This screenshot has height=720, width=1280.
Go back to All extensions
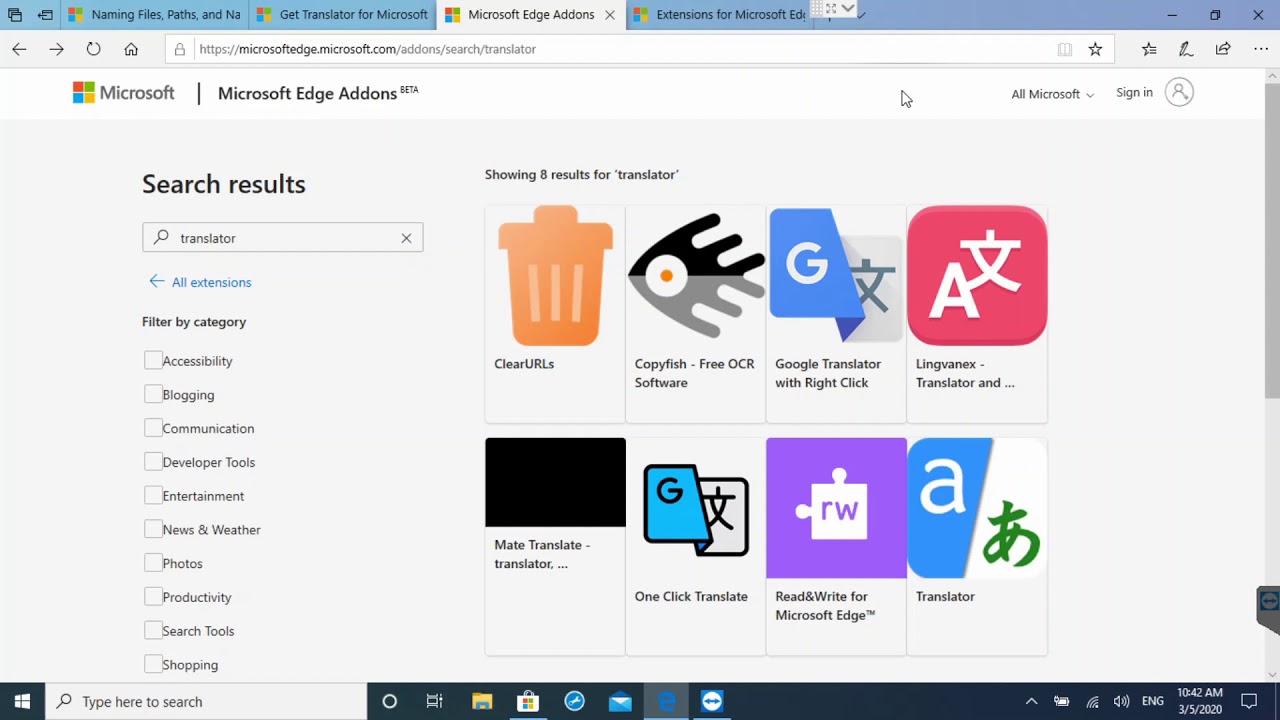click(x=200, y=282)
